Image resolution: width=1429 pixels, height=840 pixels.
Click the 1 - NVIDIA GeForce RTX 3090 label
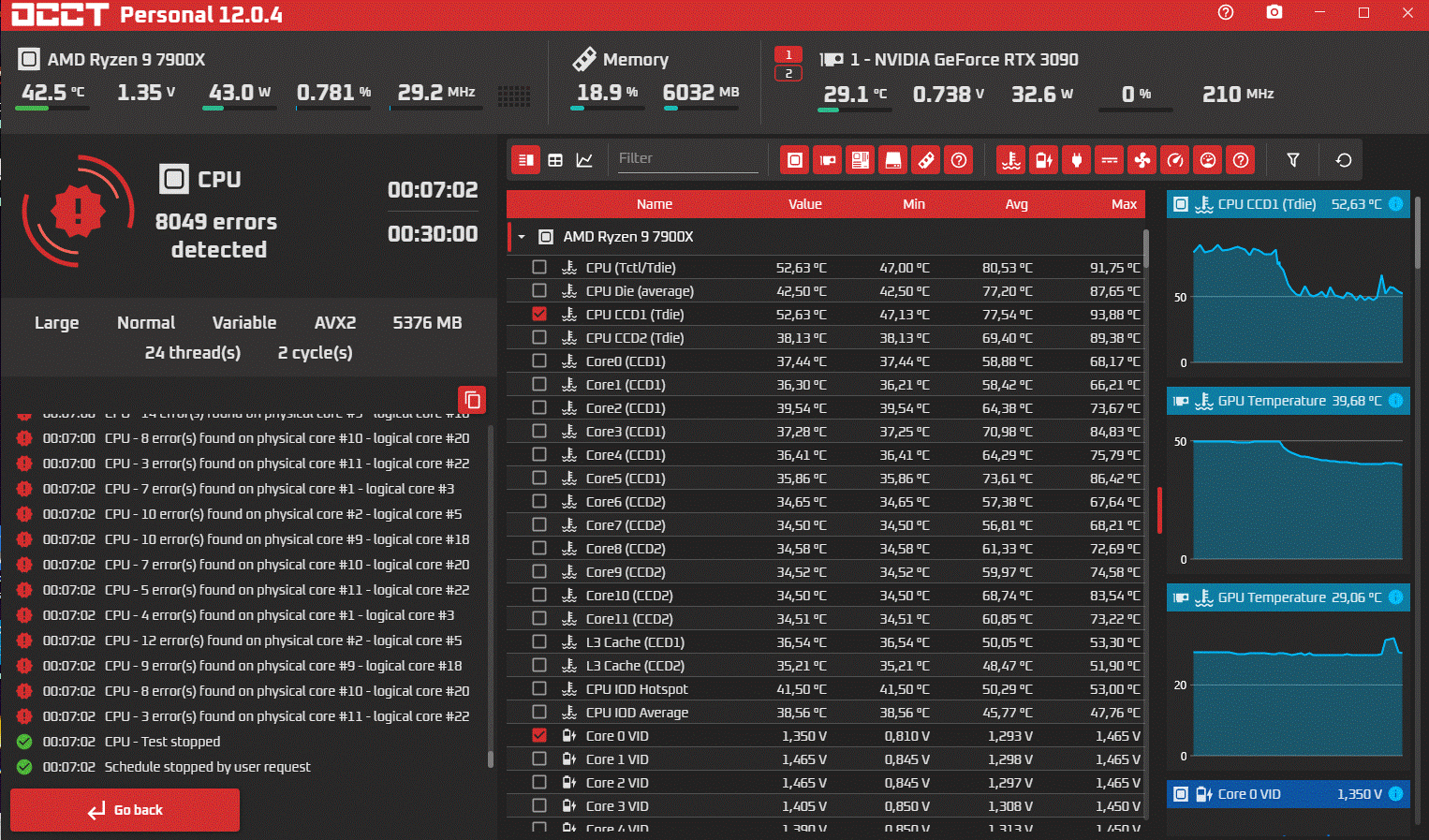pyautogui.click(x=964, y=59)
